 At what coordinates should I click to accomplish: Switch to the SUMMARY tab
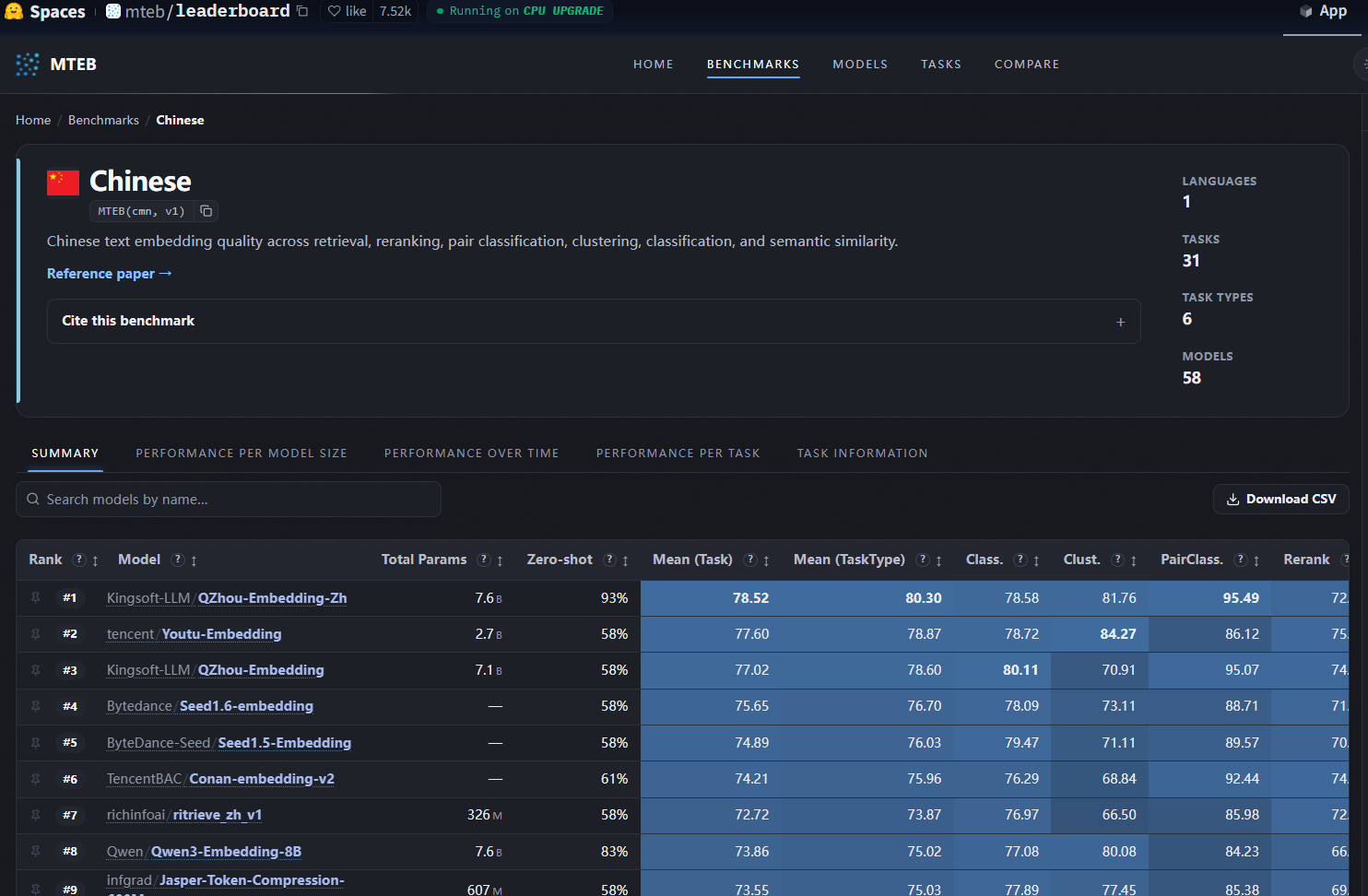click(x=65, y=454)
